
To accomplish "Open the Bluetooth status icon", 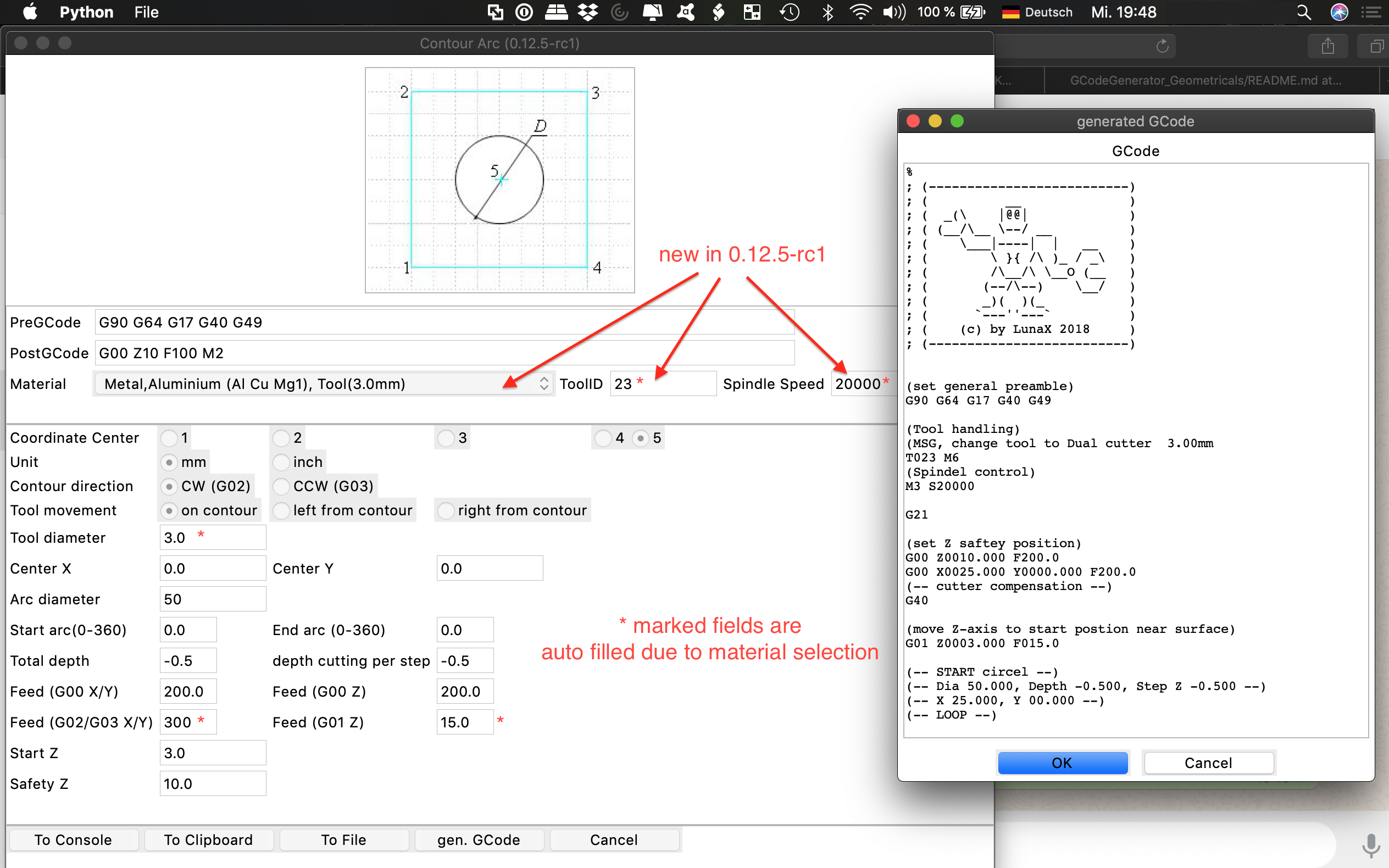I will (x=827, y=12).
